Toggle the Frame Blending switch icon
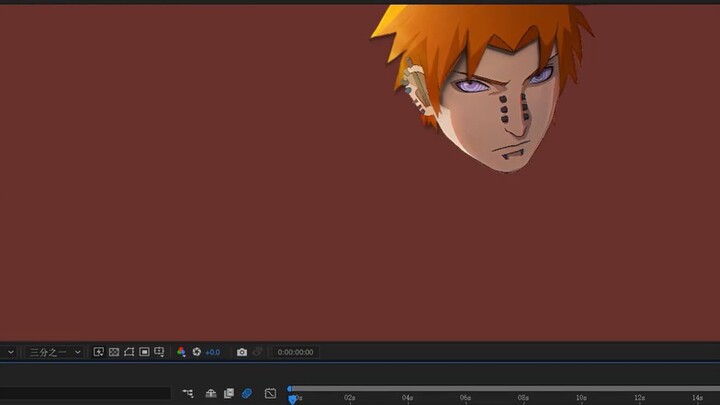 229,393
